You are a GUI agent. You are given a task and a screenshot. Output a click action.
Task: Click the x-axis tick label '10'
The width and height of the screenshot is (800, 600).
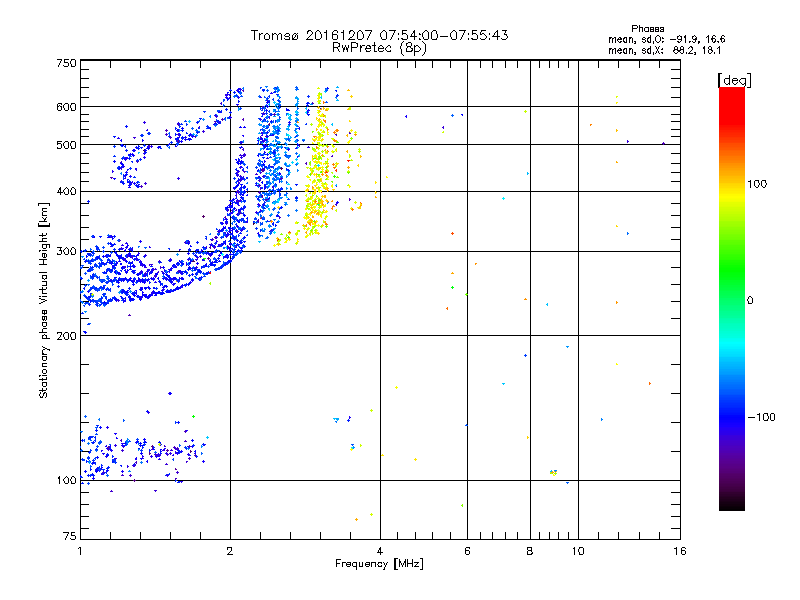578,551
